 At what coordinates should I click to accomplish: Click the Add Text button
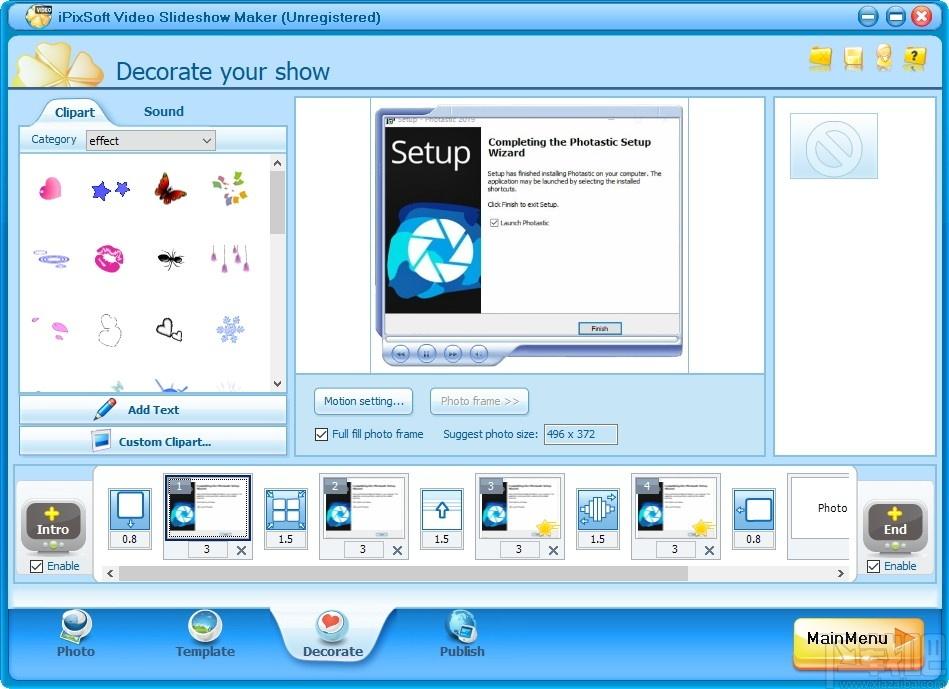click(153, 410)
